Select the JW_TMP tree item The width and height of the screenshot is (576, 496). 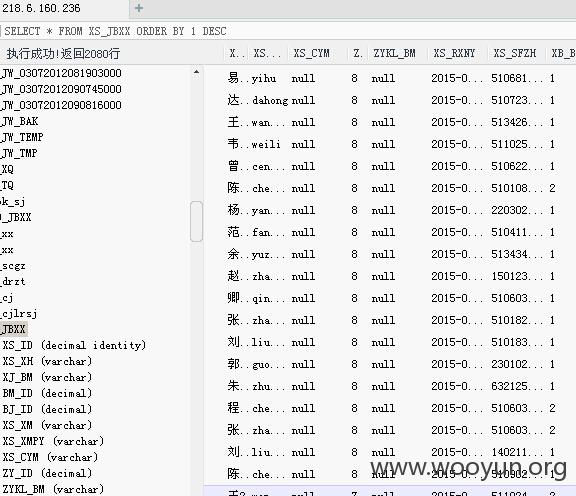tap(19, 153)
